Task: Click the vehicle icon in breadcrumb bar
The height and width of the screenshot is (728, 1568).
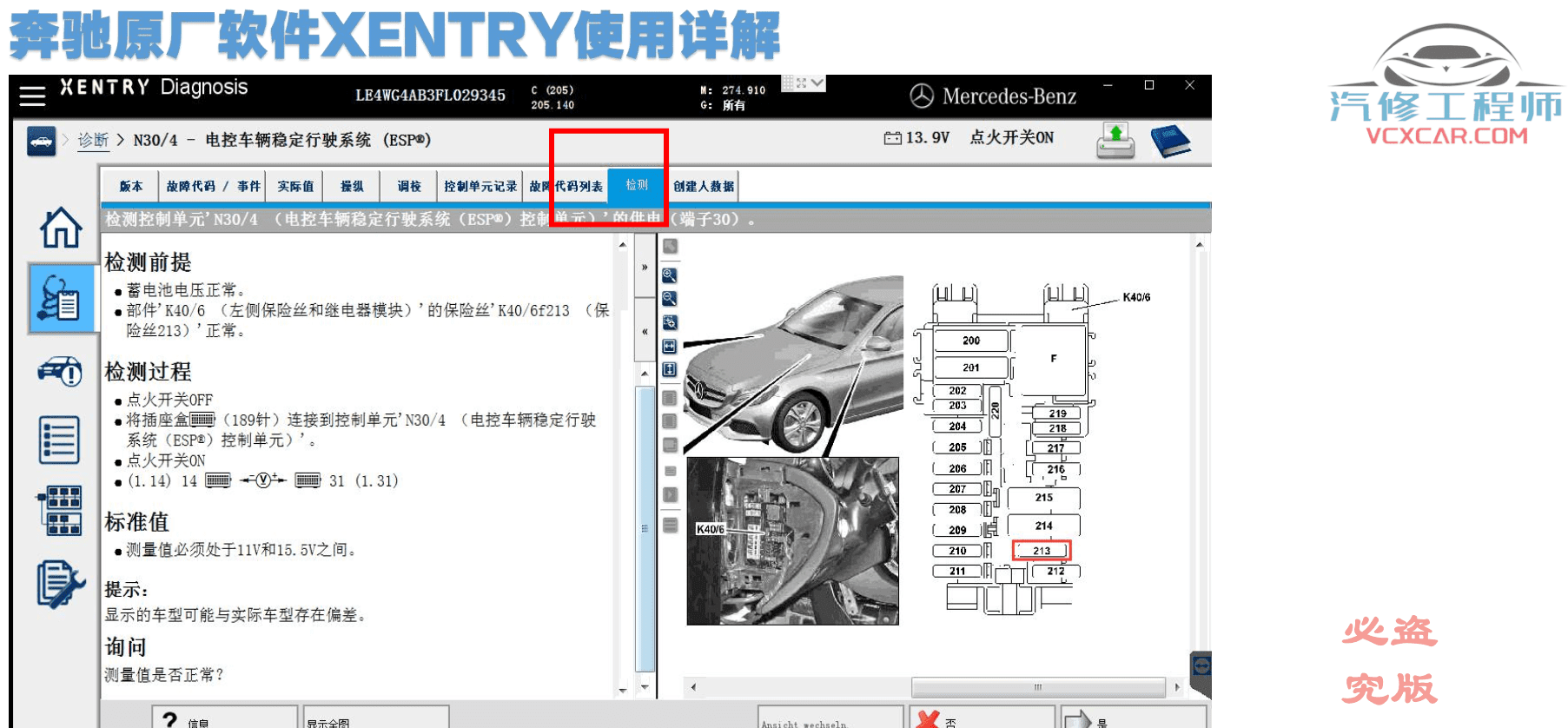Action: 41,141
